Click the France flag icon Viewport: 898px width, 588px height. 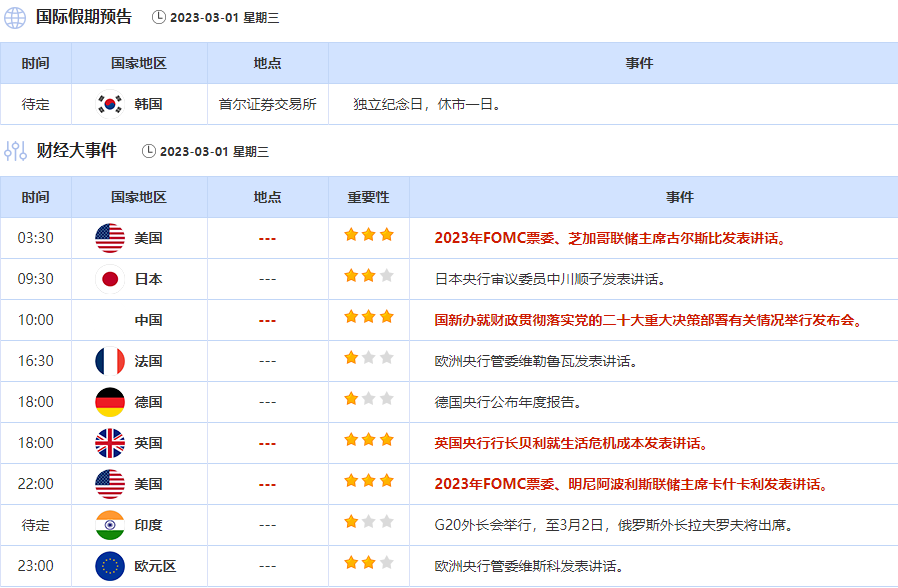pyautogui.click(x=110, y=361)
